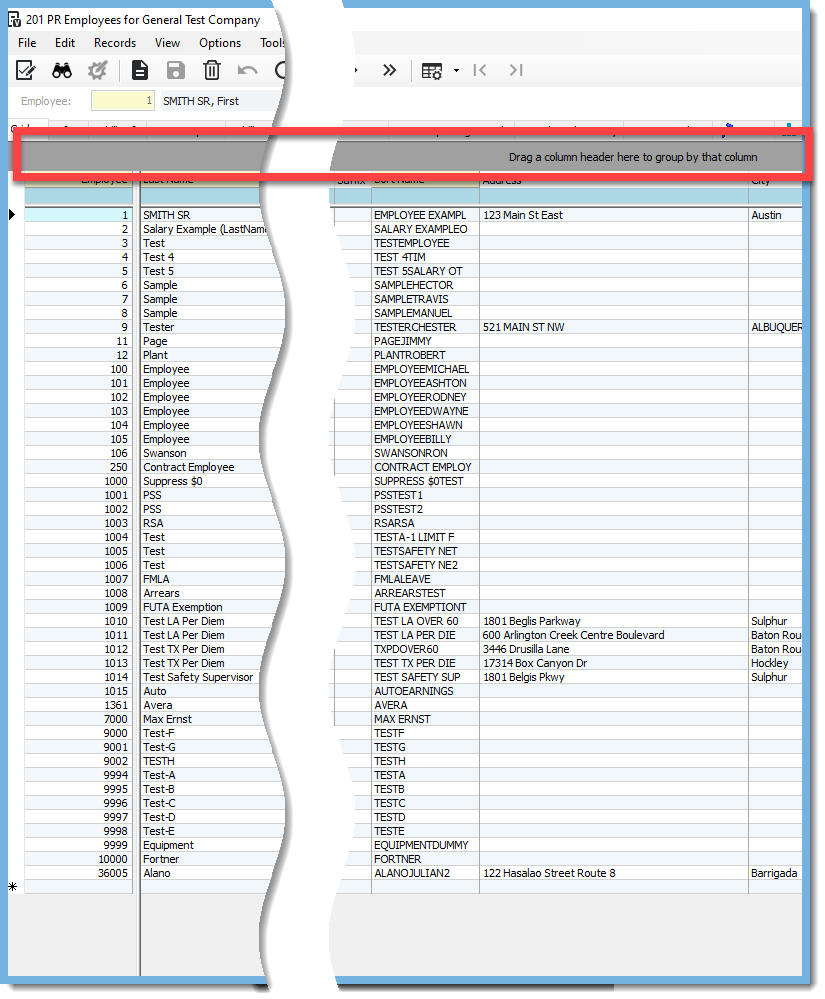Click the application icon in title bar
The height and width of the screenshot is (999, 825).
(x=14, y=20)
